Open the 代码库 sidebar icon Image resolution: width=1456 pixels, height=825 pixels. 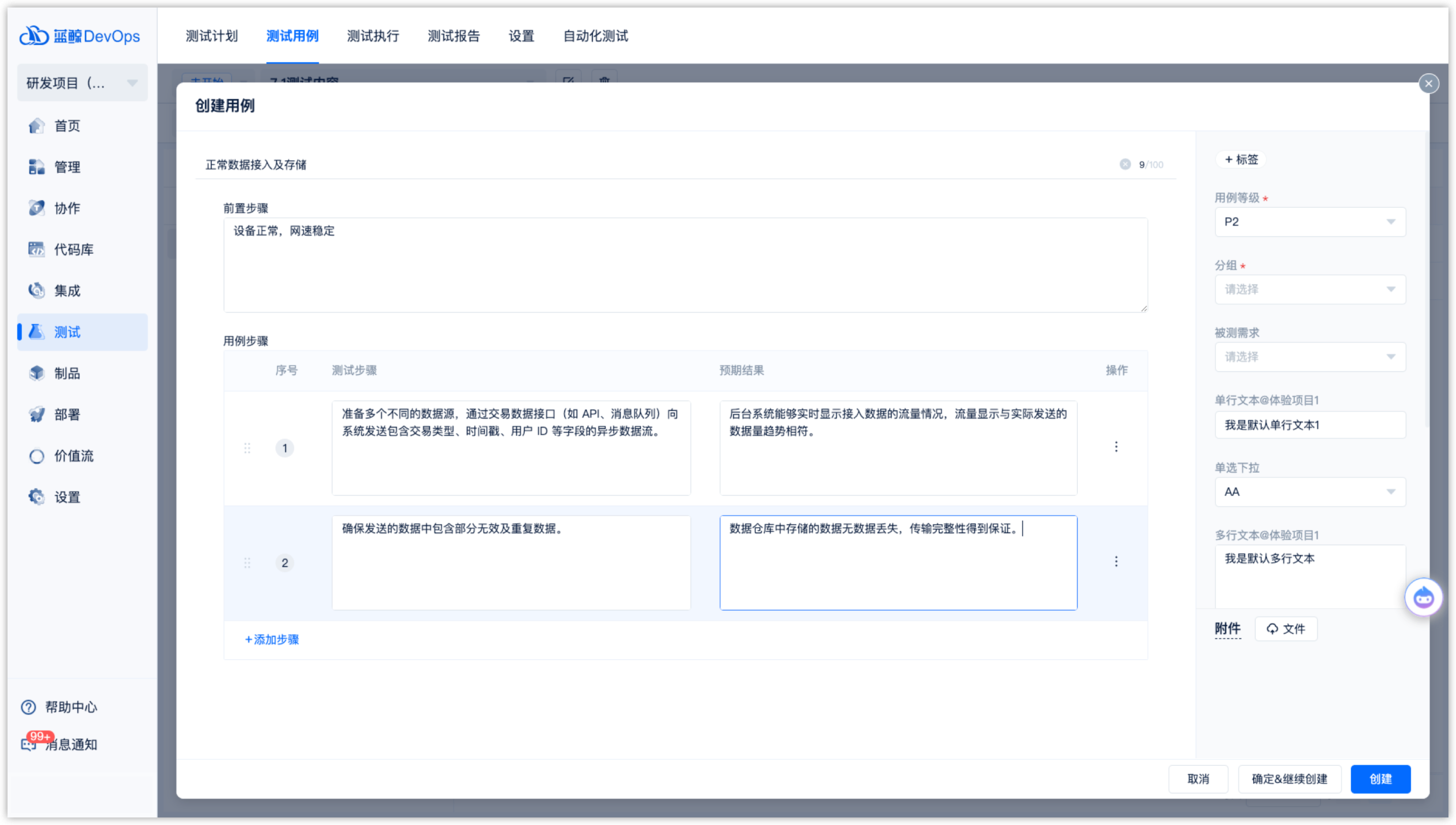(37, 249)
